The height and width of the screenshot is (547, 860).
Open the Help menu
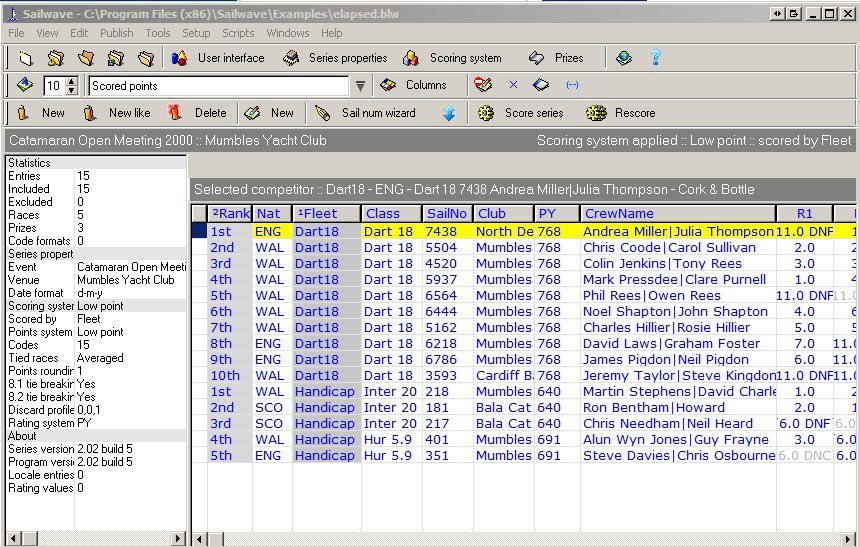click(x=331, y=33)
